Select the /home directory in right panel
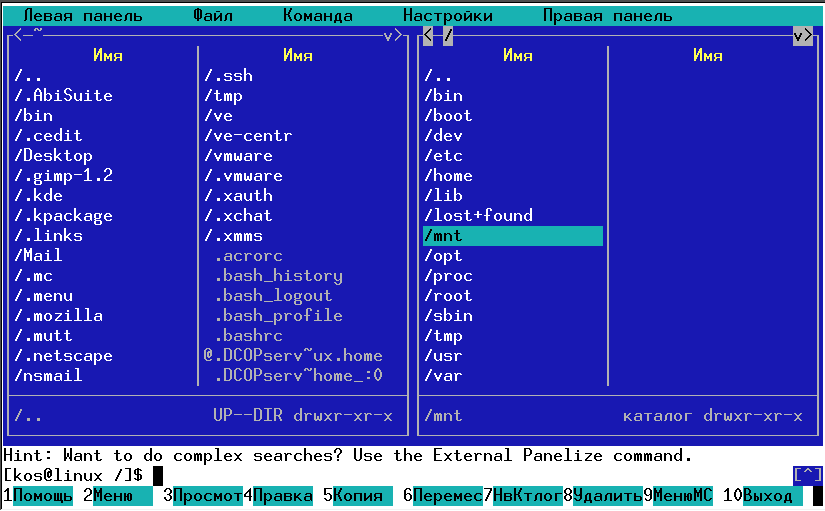Image resolution: width=825 pixels, height=511 pixels. click(447, 176)
